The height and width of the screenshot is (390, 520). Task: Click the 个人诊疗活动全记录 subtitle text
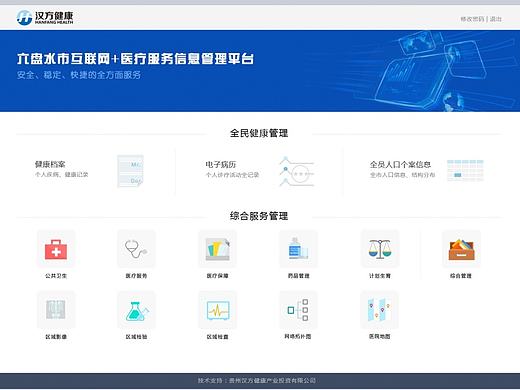pyautogui.click(x=232, y=175)
